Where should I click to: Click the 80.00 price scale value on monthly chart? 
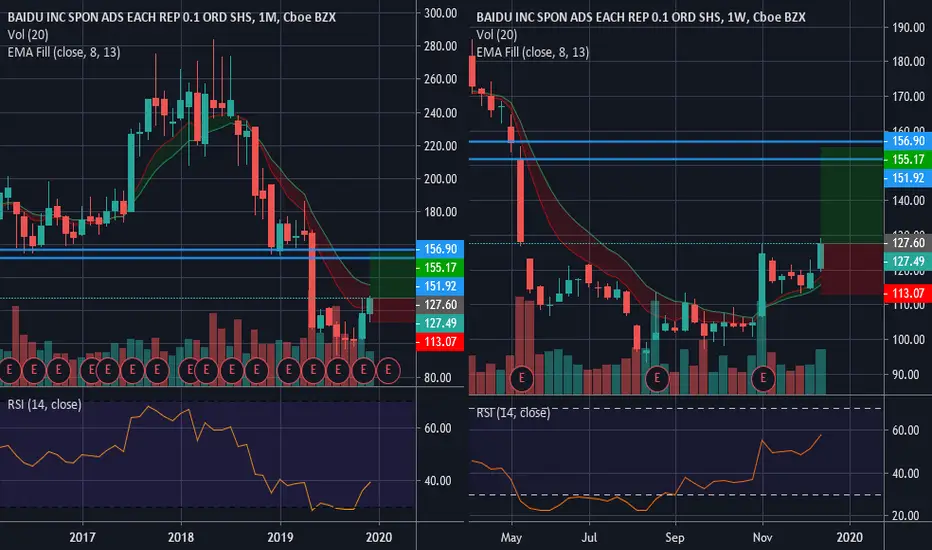click(438, 378)
